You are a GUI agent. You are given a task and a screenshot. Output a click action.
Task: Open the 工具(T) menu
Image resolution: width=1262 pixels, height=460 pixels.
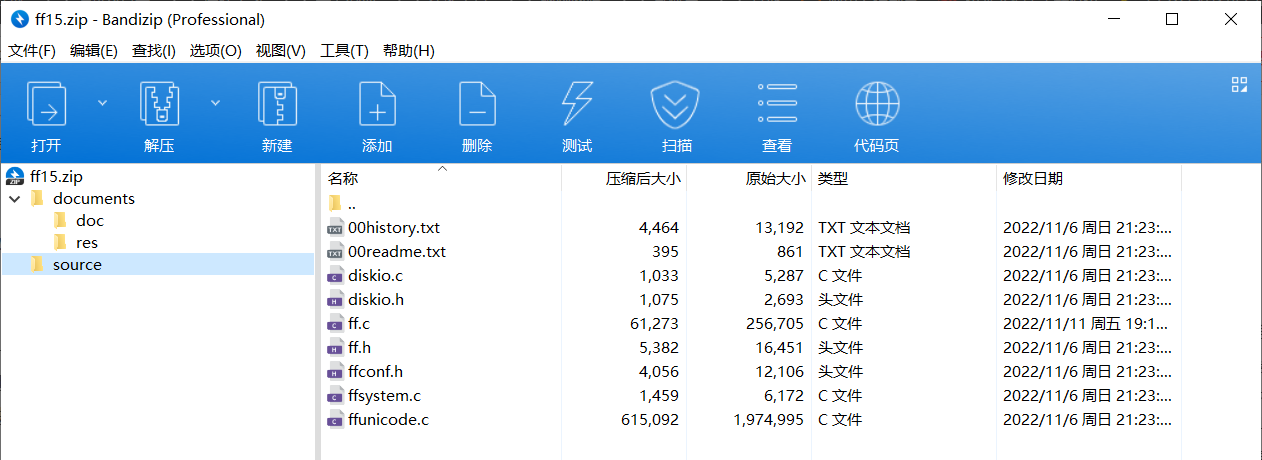point(344,50)
